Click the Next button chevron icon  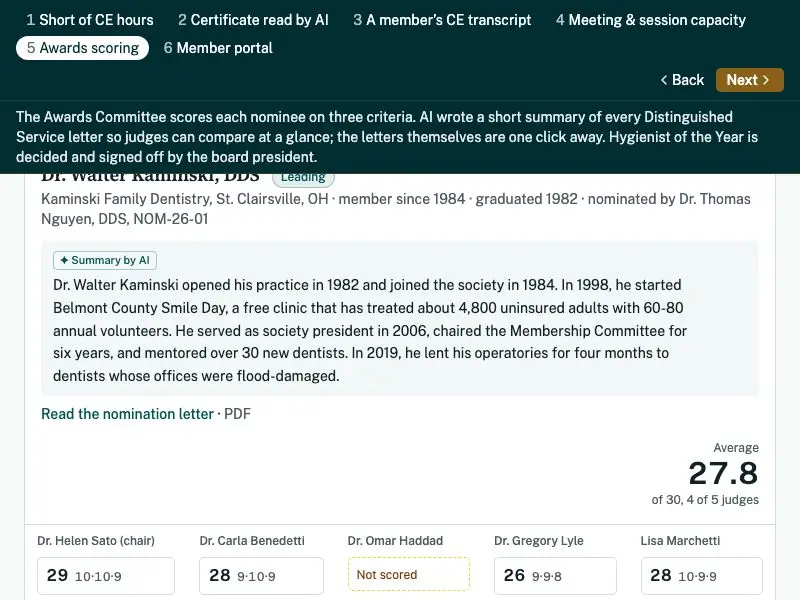765,80
